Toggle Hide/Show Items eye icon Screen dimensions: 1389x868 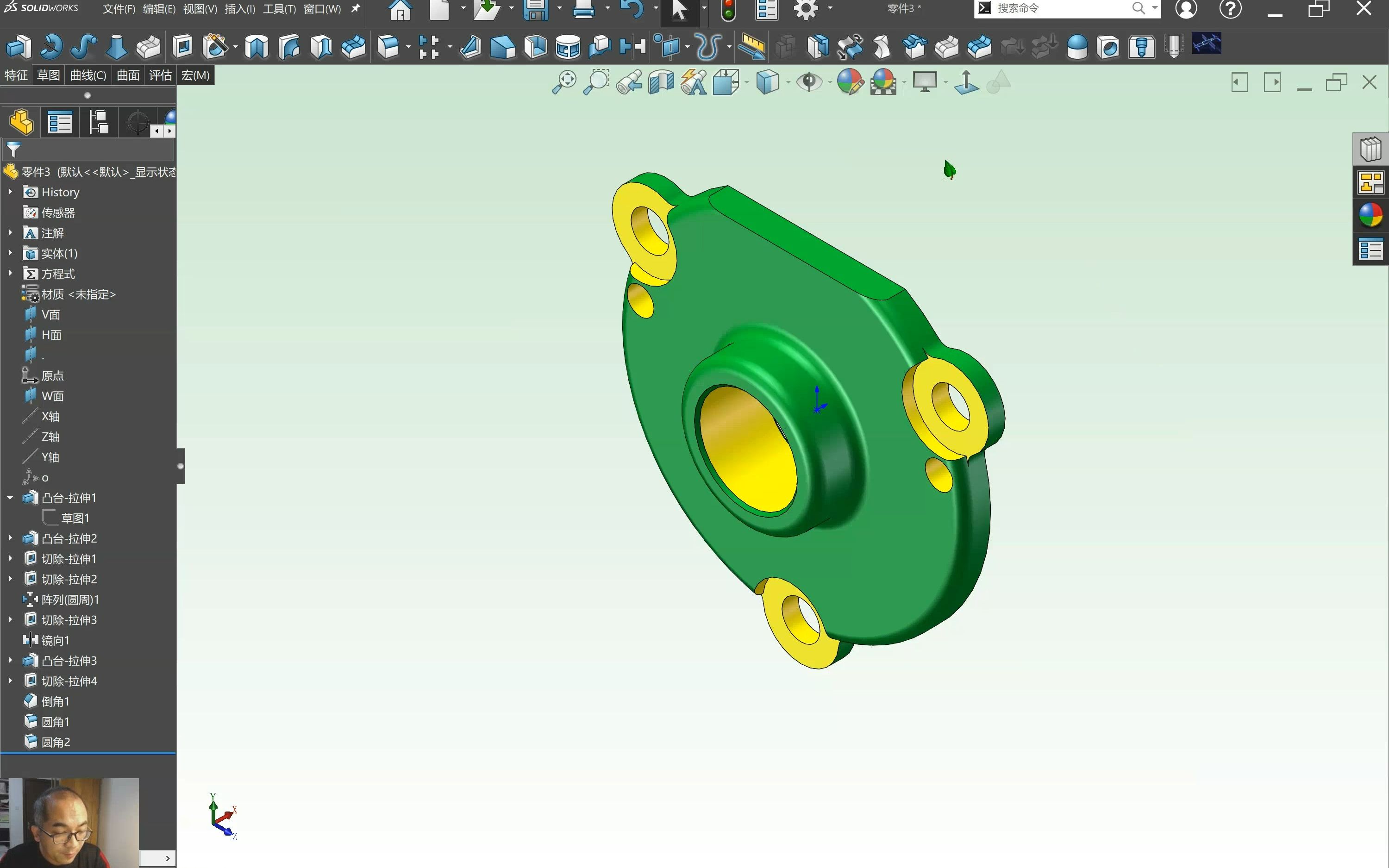(x=809, y=82)
